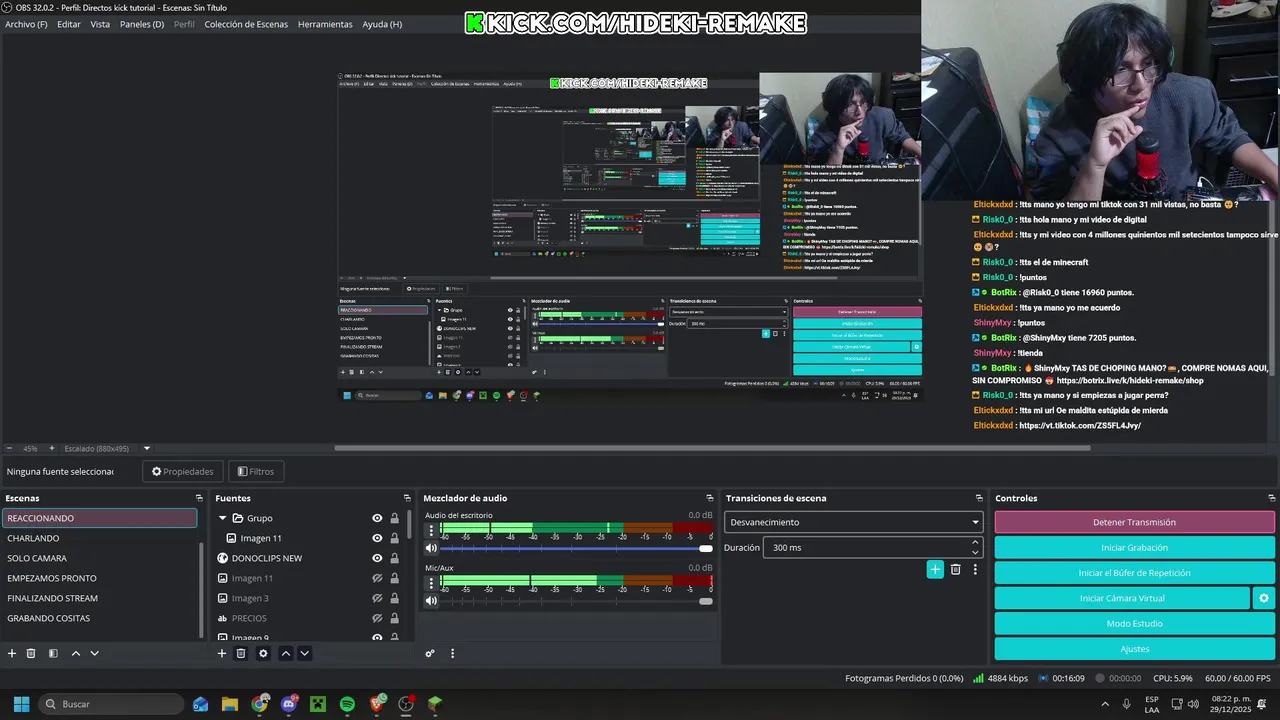Add a new scene with plus icon
The width and height of the screenshot is (1280, 720).
12,653
